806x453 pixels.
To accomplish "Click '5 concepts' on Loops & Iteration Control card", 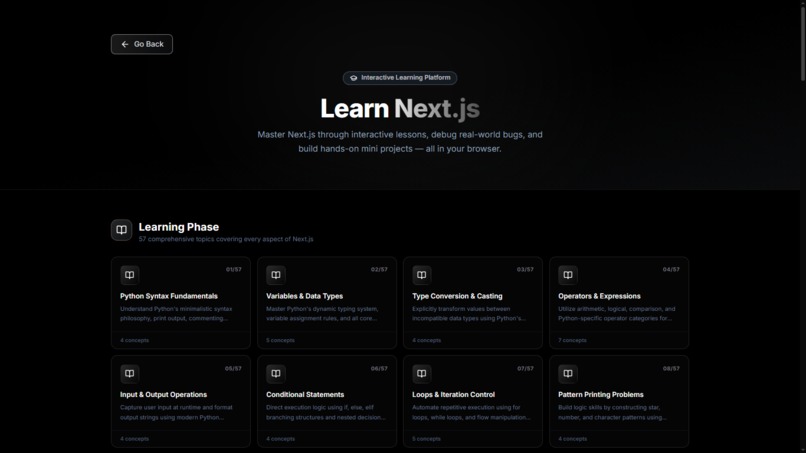I will (426, 439).
